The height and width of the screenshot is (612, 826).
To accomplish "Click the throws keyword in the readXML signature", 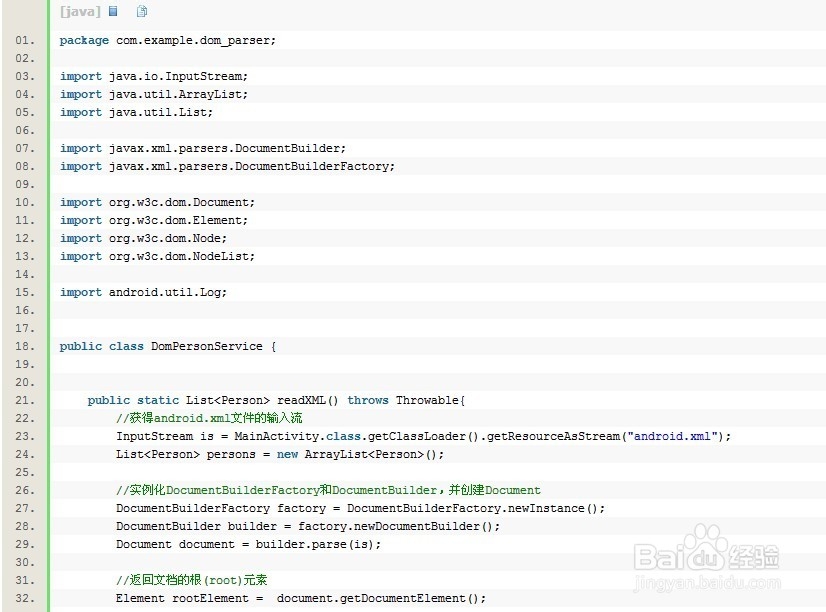I will pos(368,400).
